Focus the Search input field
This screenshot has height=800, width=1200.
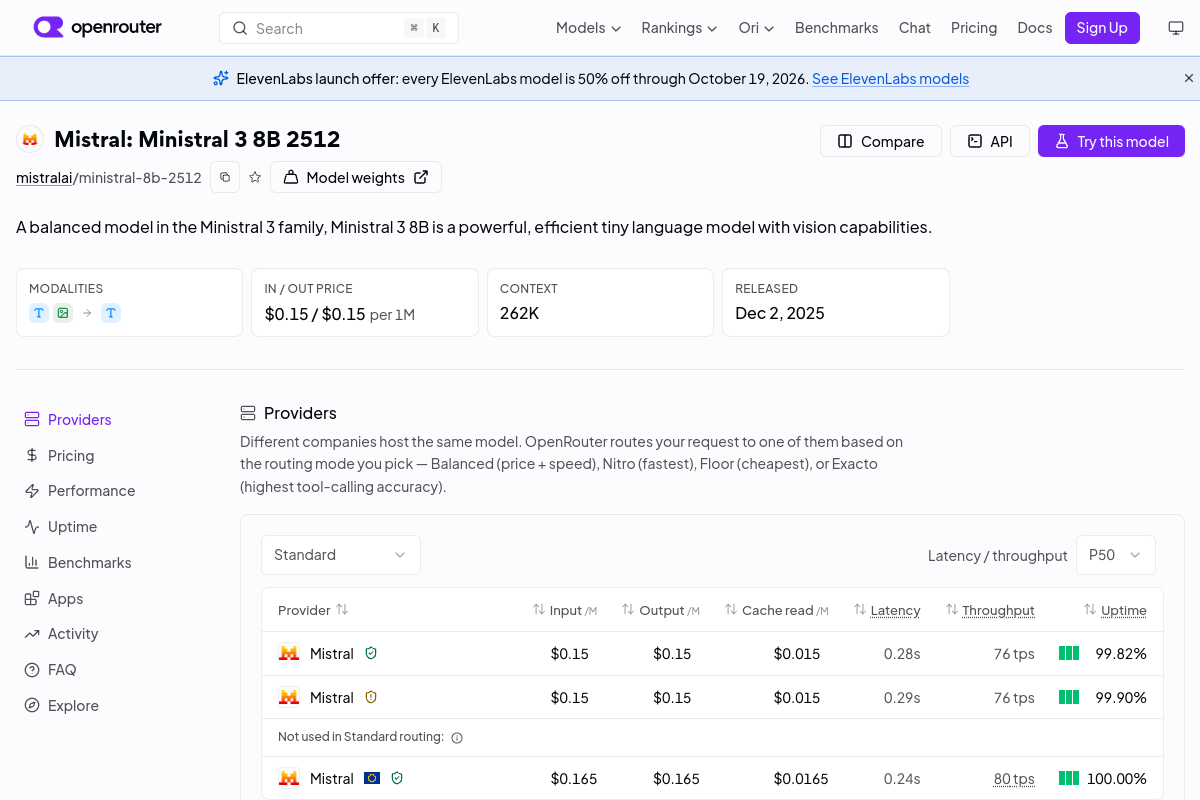click(339, 28)
